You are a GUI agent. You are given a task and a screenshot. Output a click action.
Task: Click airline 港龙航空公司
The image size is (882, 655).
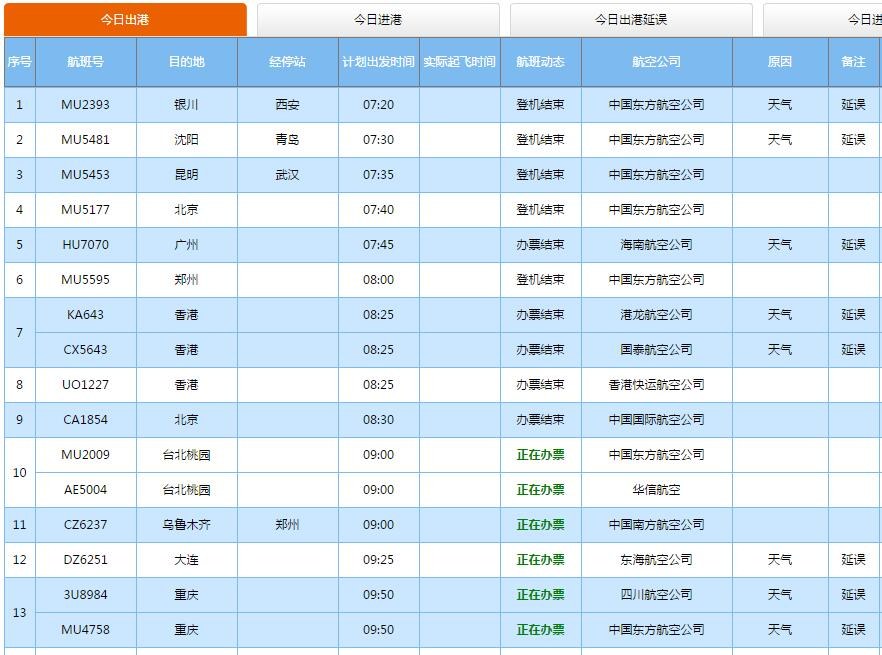(656, 315)
